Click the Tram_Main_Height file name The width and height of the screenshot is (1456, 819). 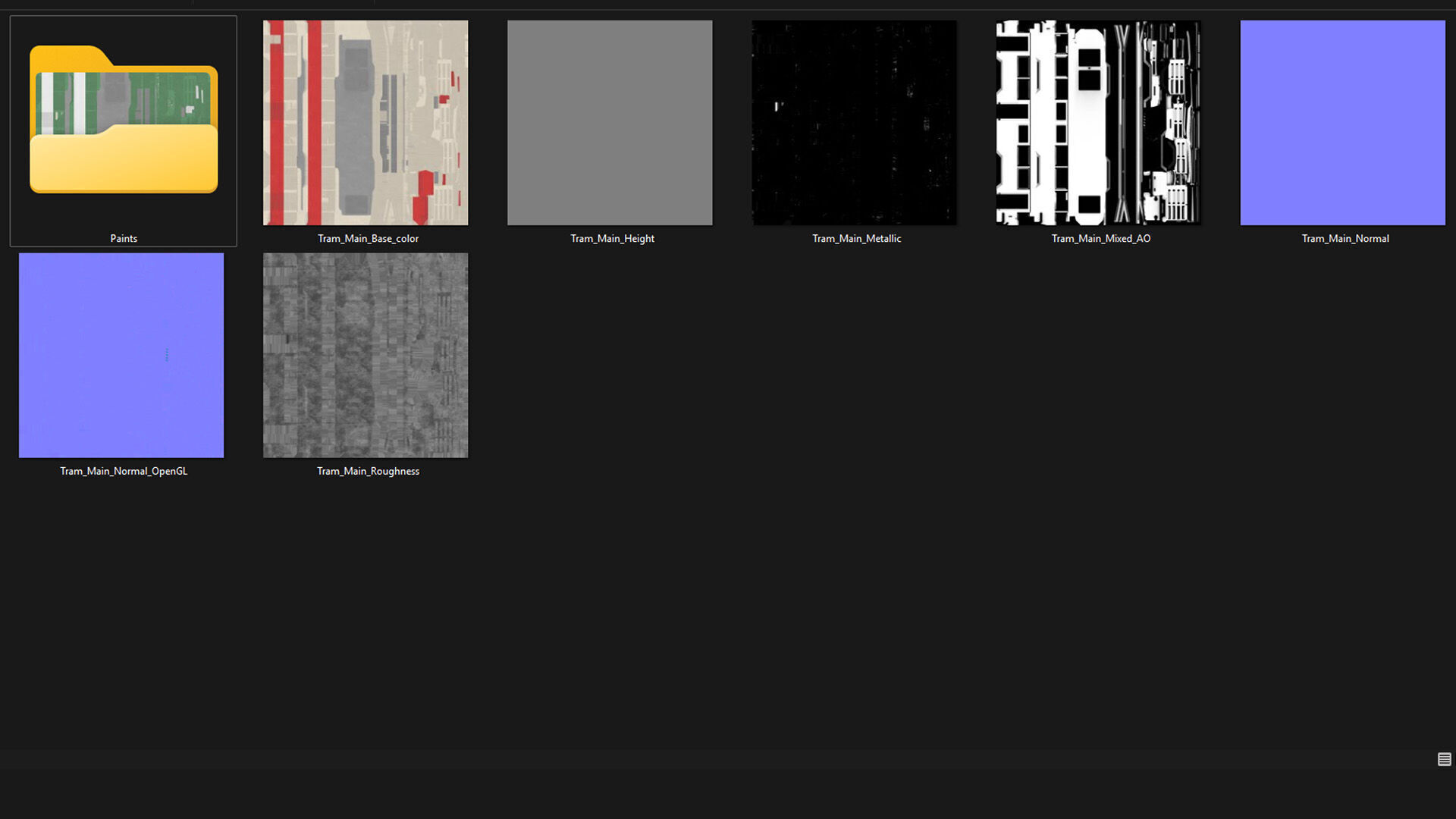point(612,238)
